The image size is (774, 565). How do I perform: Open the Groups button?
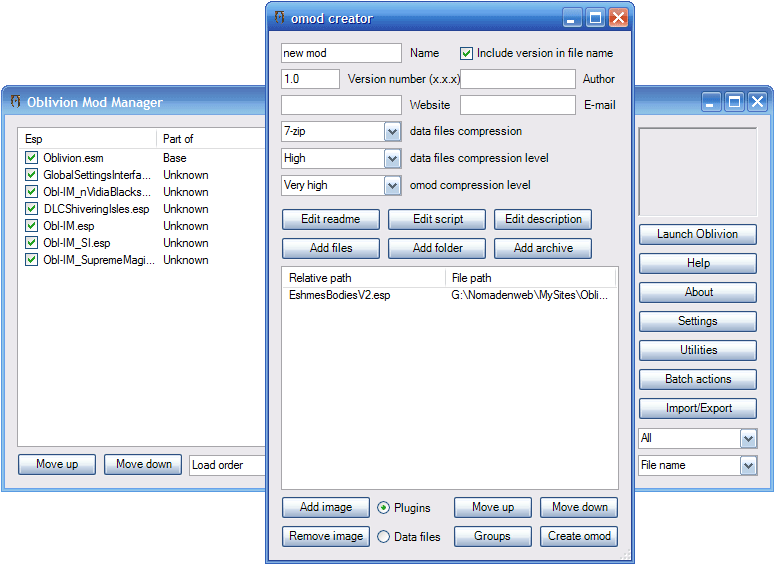(493, 536)
